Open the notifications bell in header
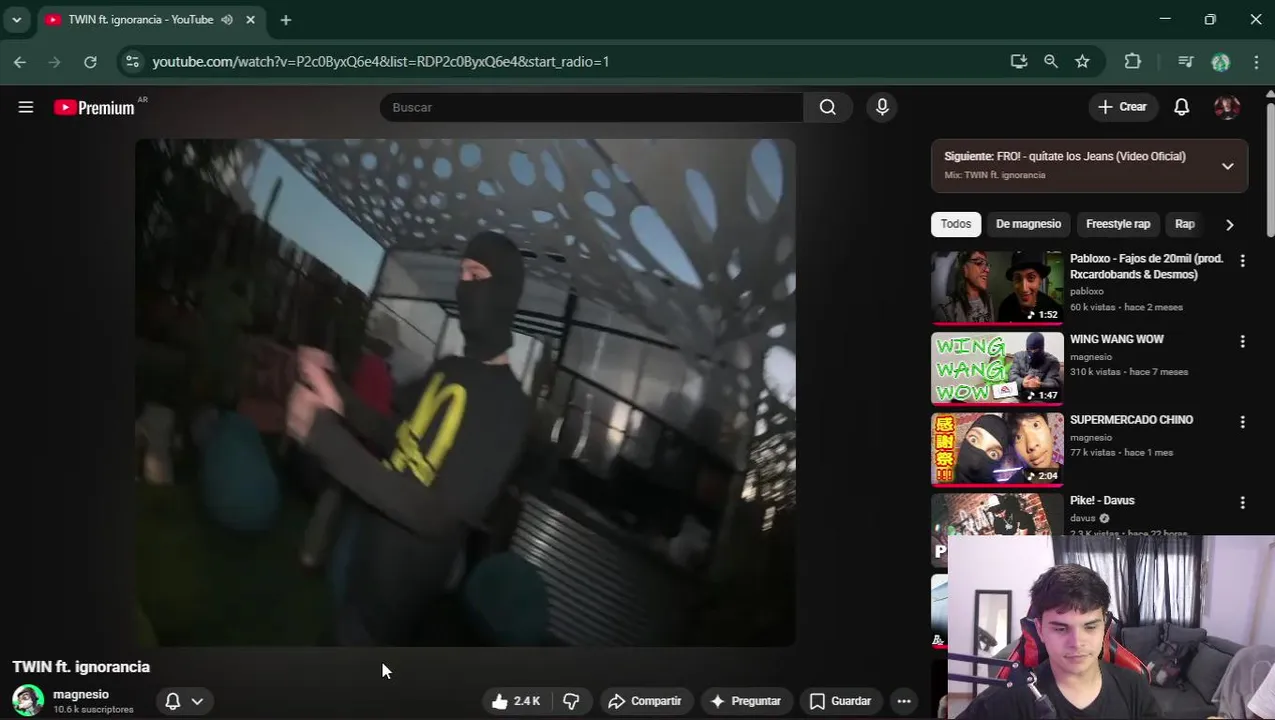The width and height of the screenshot is (1275, 720). pos(1181,107)
